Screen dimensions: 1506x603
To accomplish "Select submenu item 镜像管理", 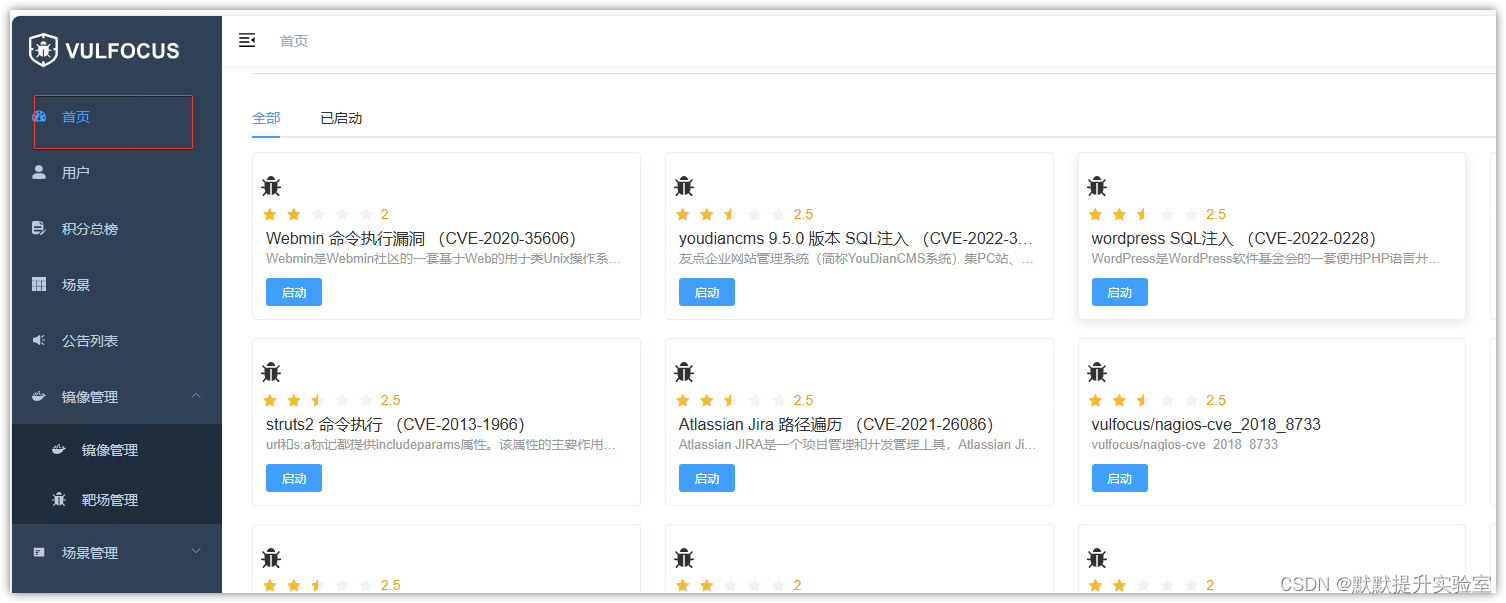I will pos(117,450).
